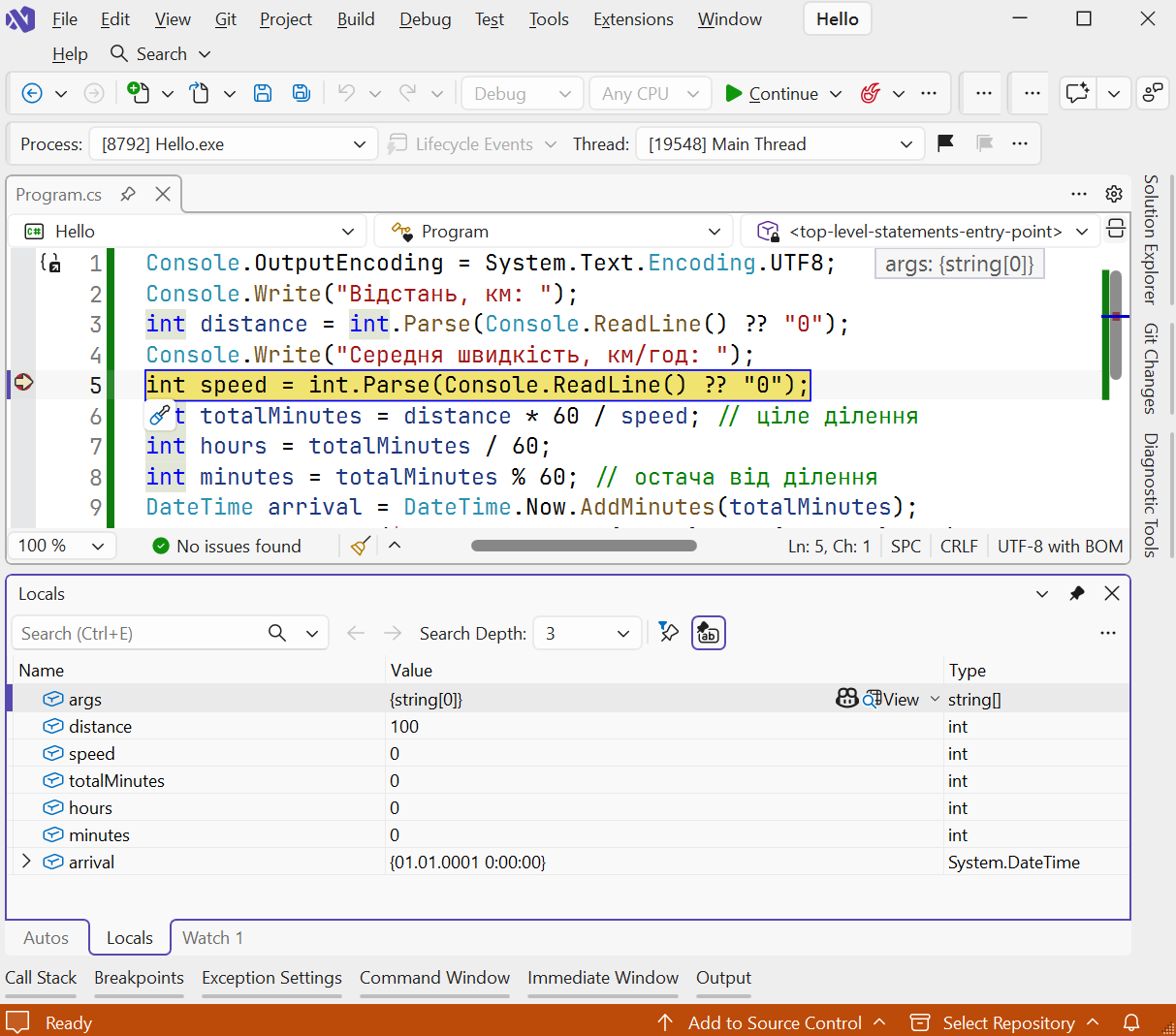Click the Save All double-disk icon
Image resolution: width=1176 pixels, height=1036 pixels.
coord(302,93)
